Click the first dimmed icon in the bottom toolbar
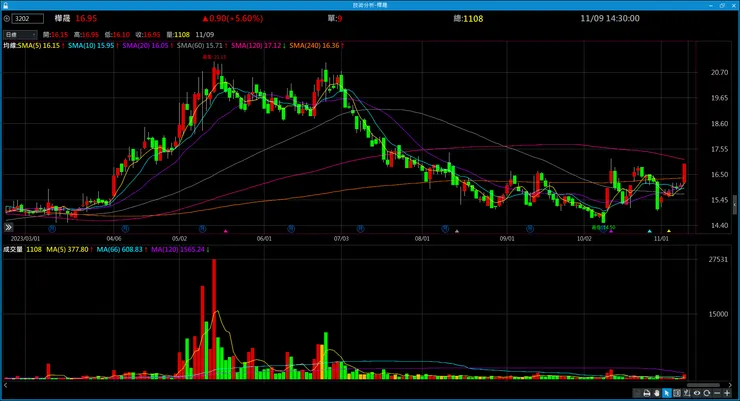This screenshot has height=401, width=740. [x=637, y=393]
